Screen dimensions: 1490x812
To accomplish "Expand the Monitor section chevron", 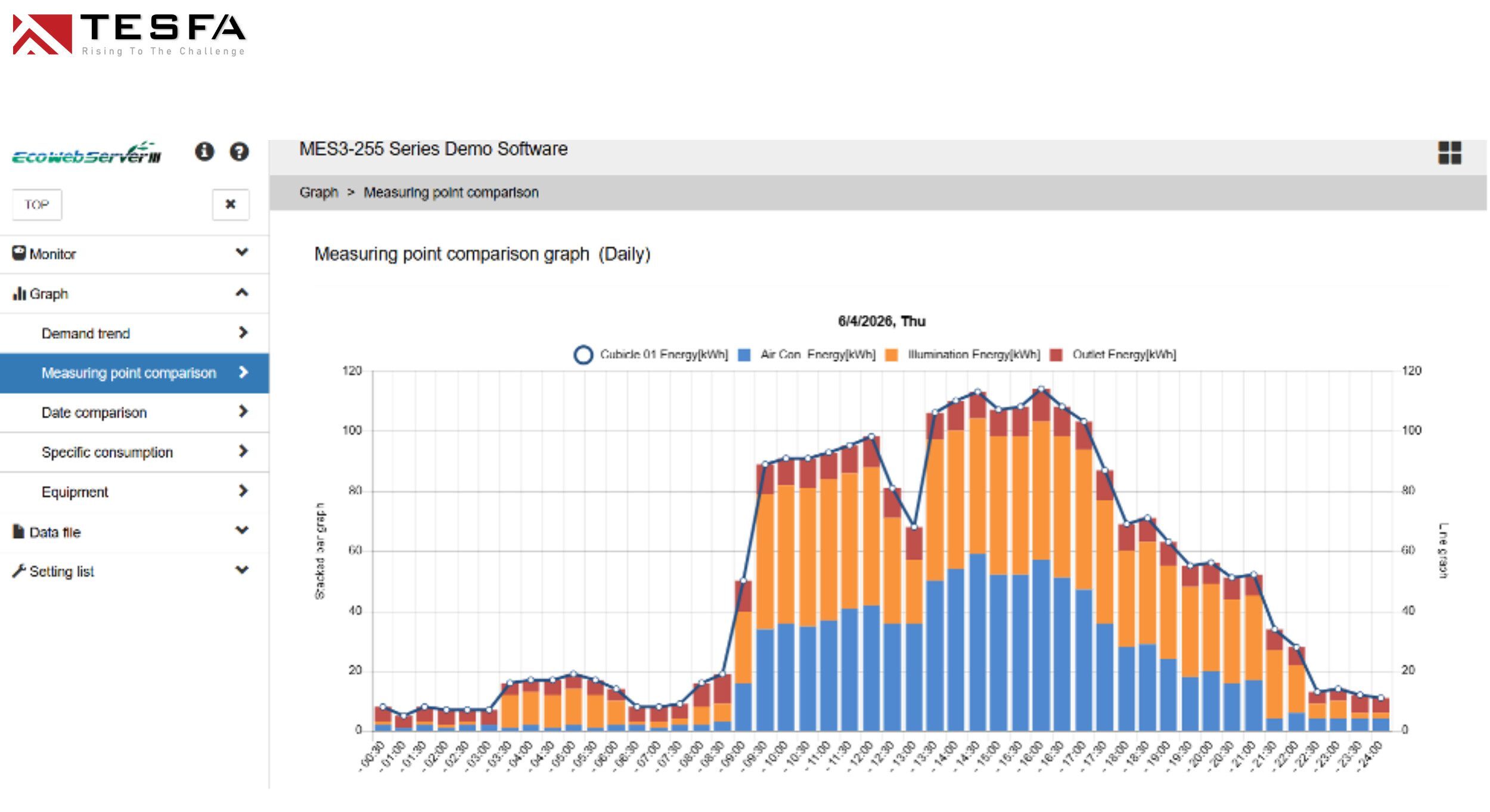I will click(x=241, y=252).
